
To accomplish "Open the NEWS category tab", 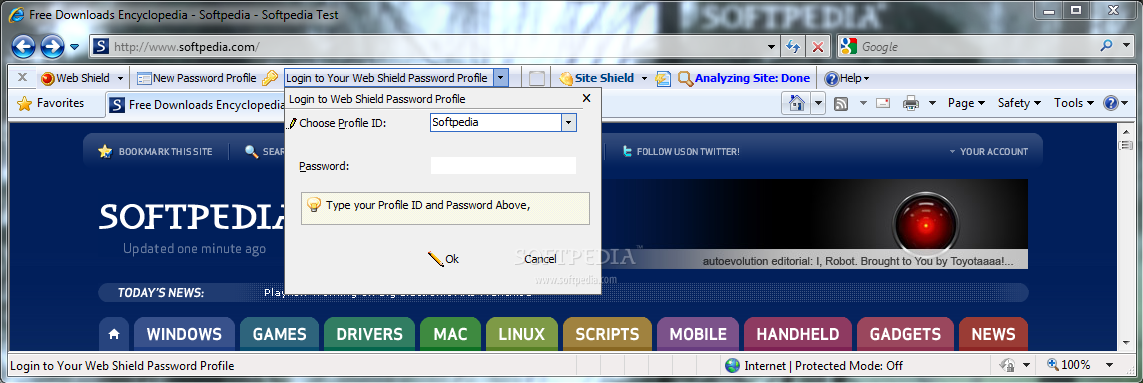I will click(x=994, y=335).
